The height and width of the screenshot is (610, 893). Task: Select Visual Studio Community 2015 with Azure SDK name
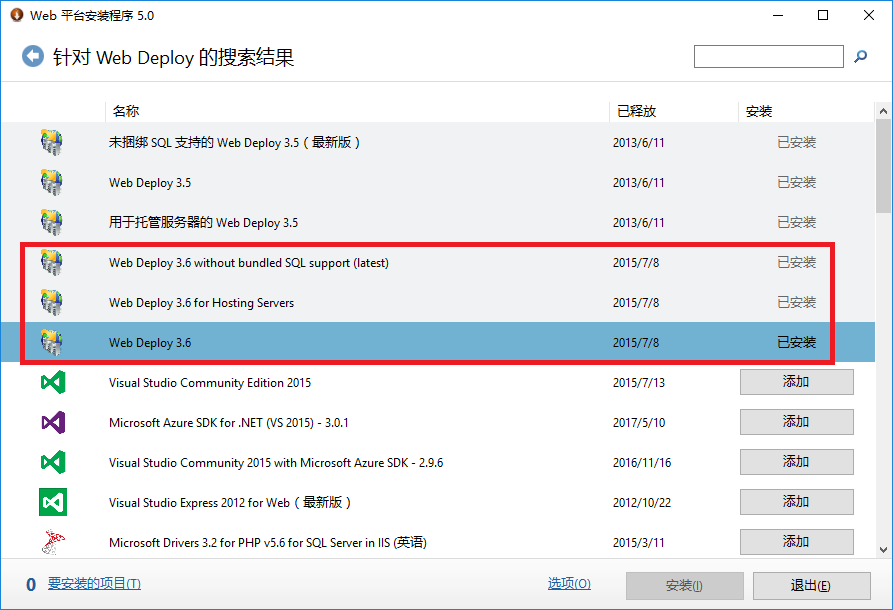276,462
